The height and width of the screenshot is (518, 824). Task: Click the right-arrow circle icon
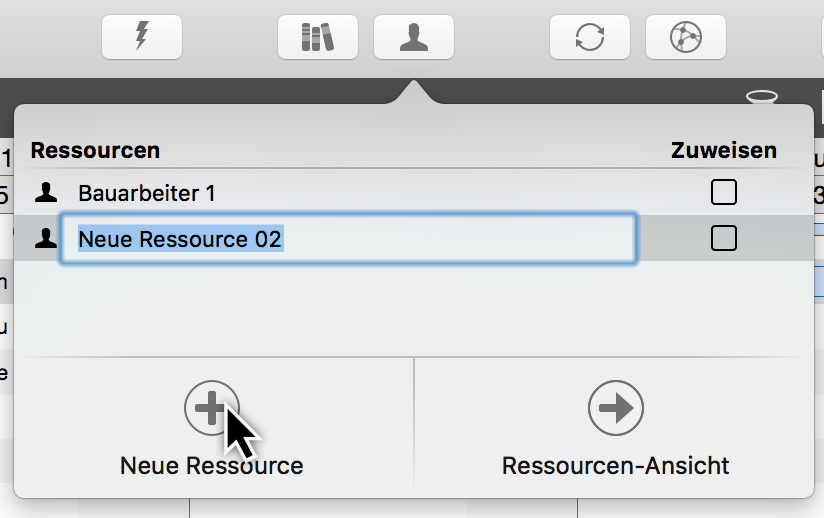615,408
